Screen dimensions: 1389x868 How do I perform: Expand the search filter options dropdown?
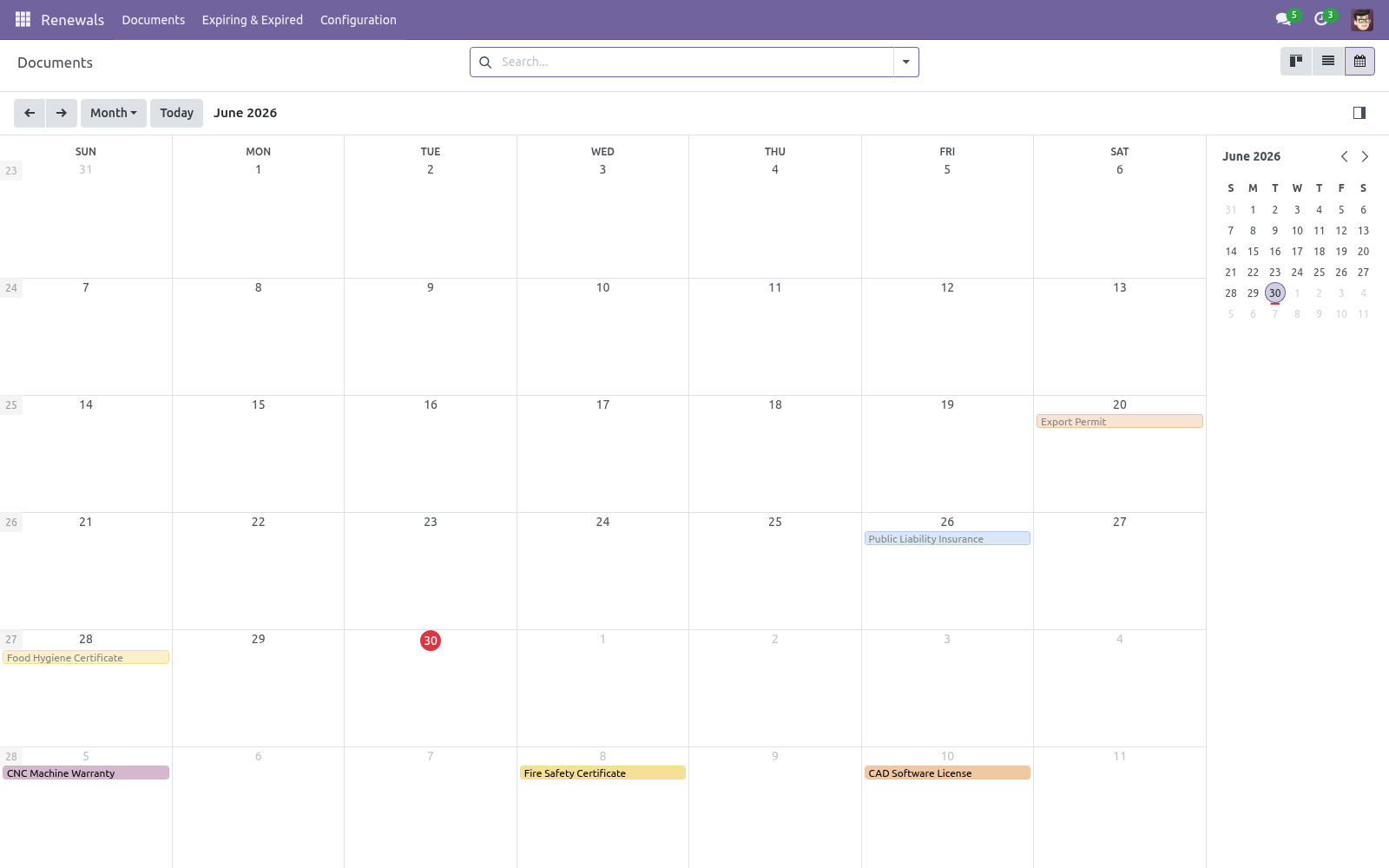(x=905, y=62)
